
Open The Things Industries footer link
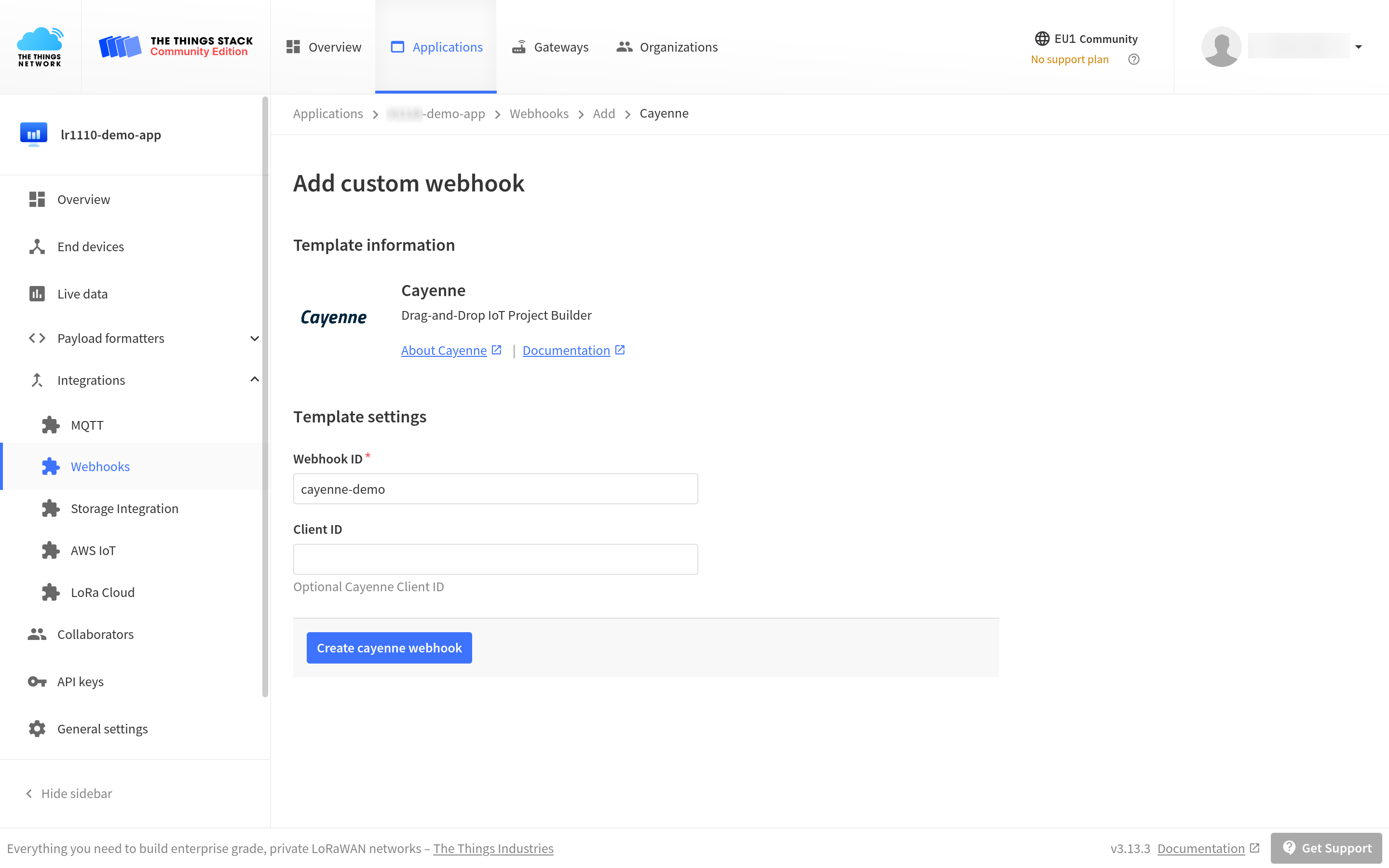point(493,849)
